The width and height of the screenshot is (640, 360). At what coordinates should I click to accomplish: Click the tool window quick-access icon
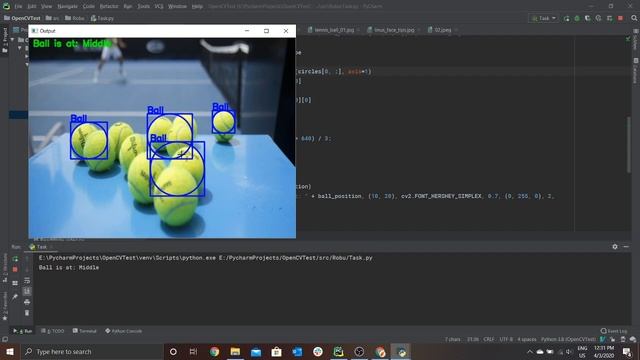click(5, 340)
